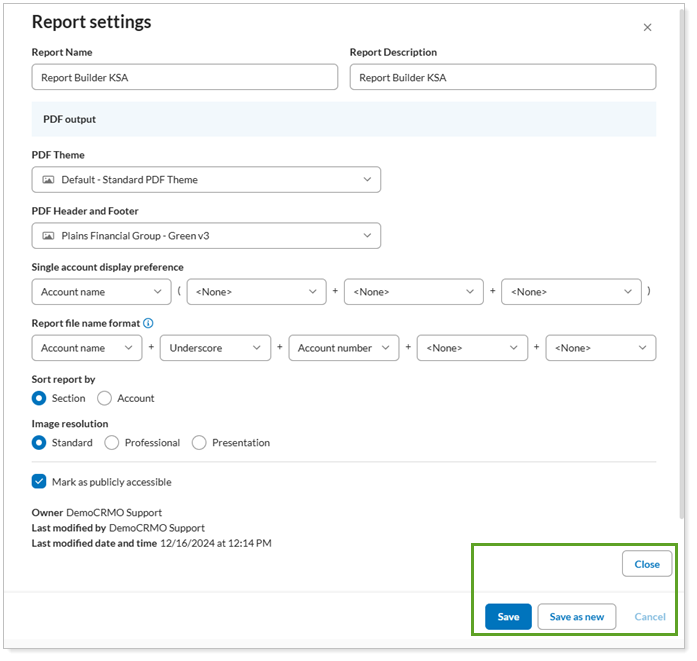This screenshot has height=661, width=697.
Task: Choose Professional image resolution
Action: point(112,442)
